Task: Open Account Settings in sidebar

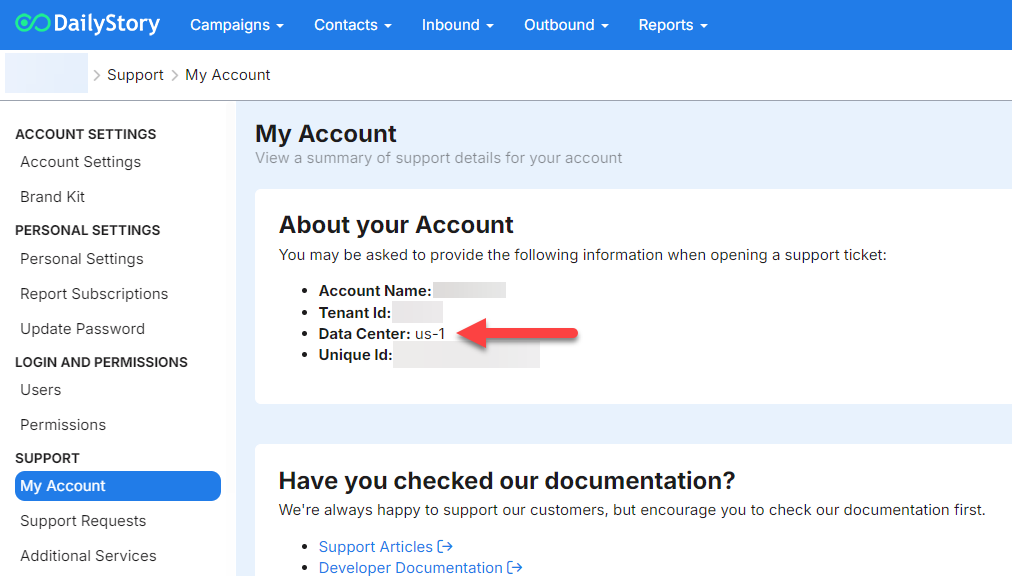Action: (x=81, y=162)
